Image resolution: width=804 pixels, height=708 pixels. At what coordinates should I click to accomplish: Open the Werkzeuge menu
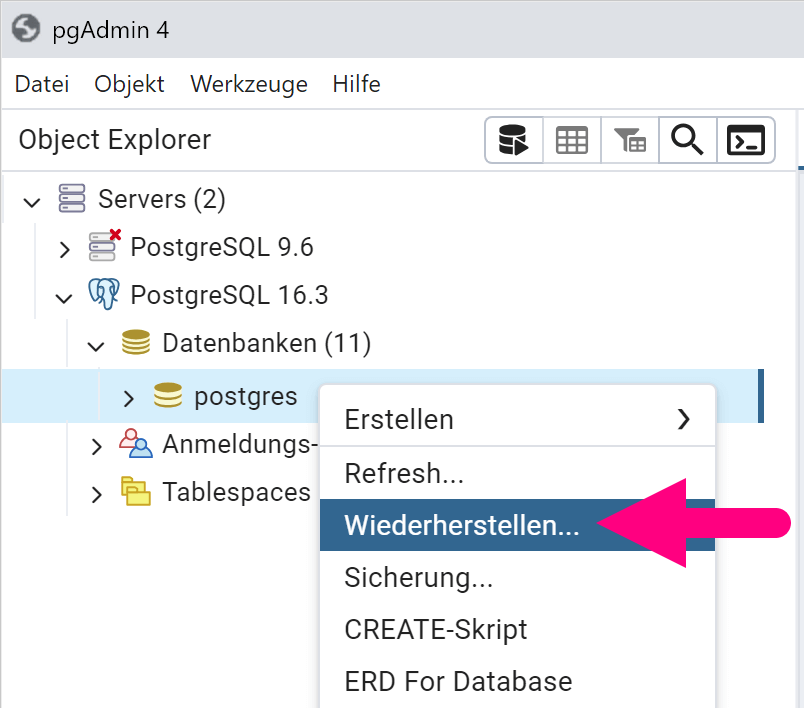coord(249,84)
